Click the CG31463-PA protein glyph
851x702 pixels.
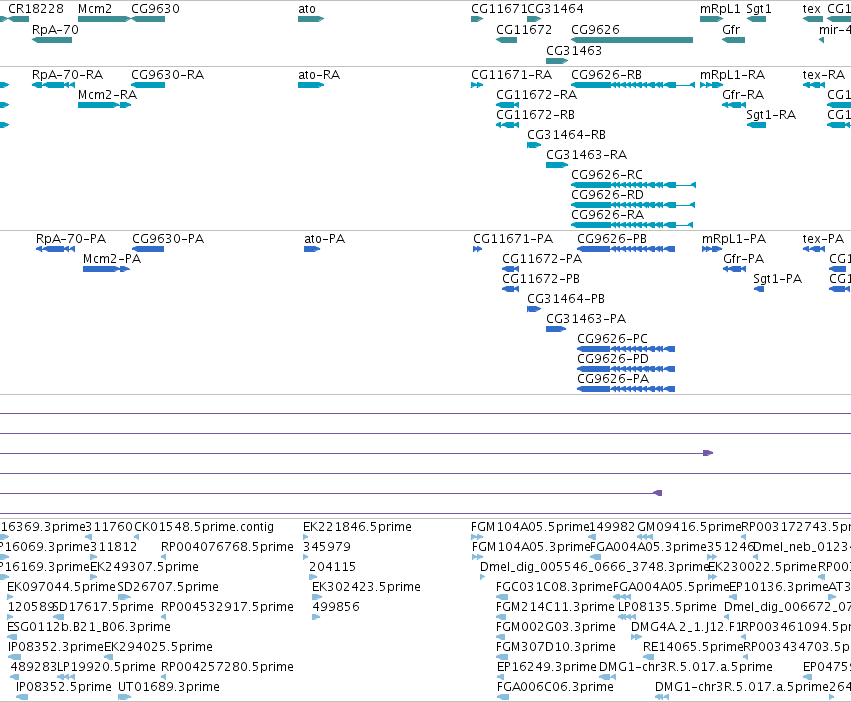tap(556, 329)
